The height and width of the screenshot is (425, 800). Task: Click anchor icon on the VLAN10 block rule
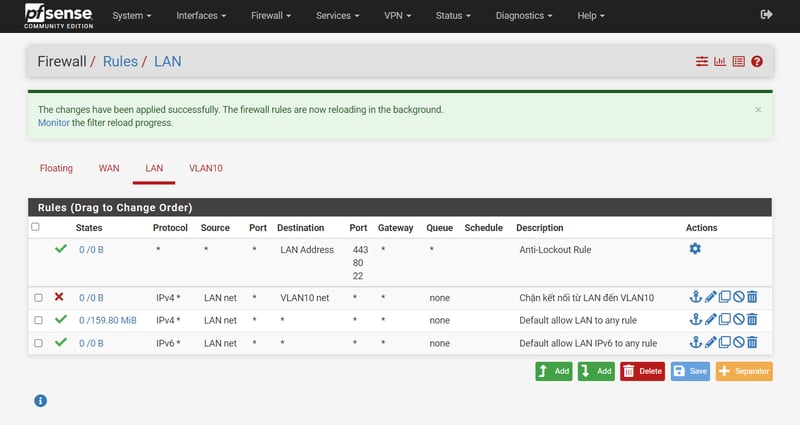(696, 297)
